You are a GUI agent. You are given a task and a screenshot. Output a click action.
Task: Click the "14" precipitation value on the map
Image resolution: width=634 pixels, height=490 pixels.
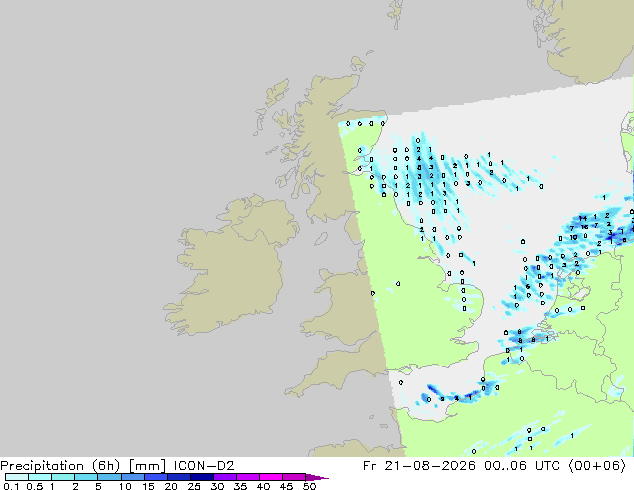point(583,218)
